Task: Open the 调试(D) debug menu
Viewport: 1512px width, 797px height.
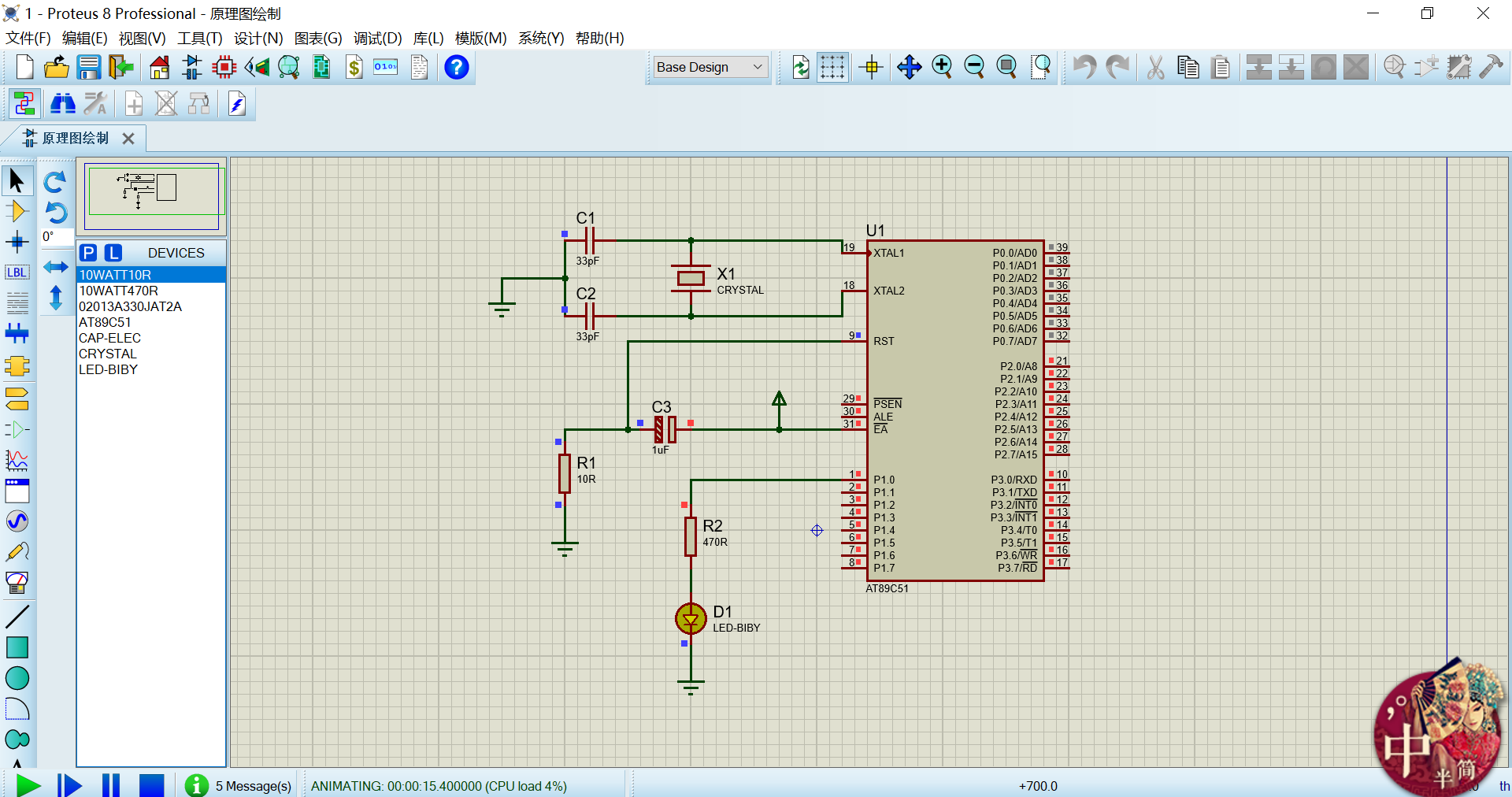Action: pos(377,38)
